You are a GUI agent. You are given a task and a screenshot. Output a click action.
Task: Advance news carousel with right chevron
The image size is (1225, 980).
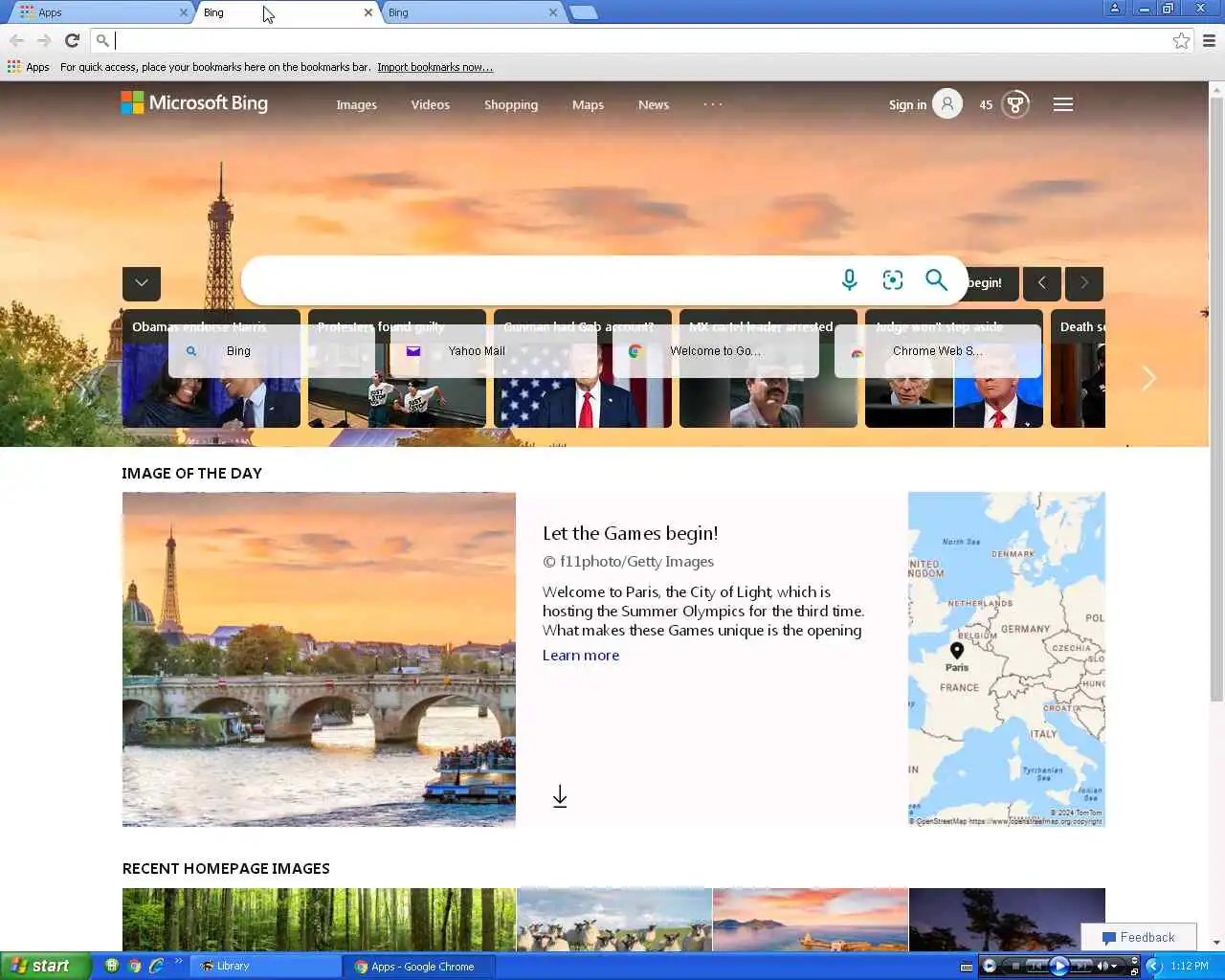point(1149,378)
